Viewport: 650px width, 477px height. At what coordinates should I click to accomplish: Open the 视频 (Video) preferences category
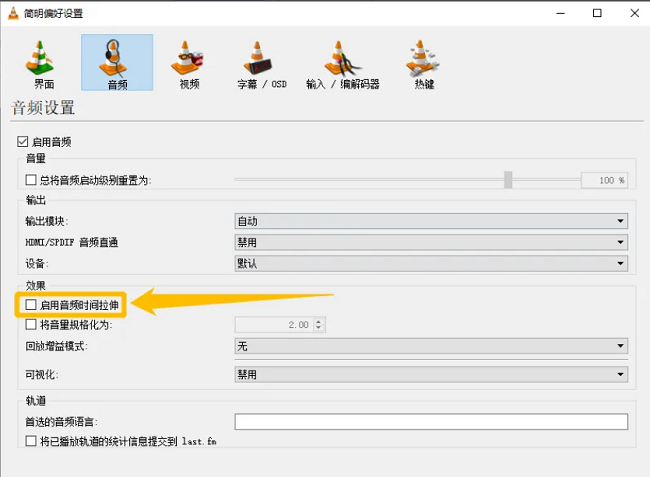click(x=189, y=63)
